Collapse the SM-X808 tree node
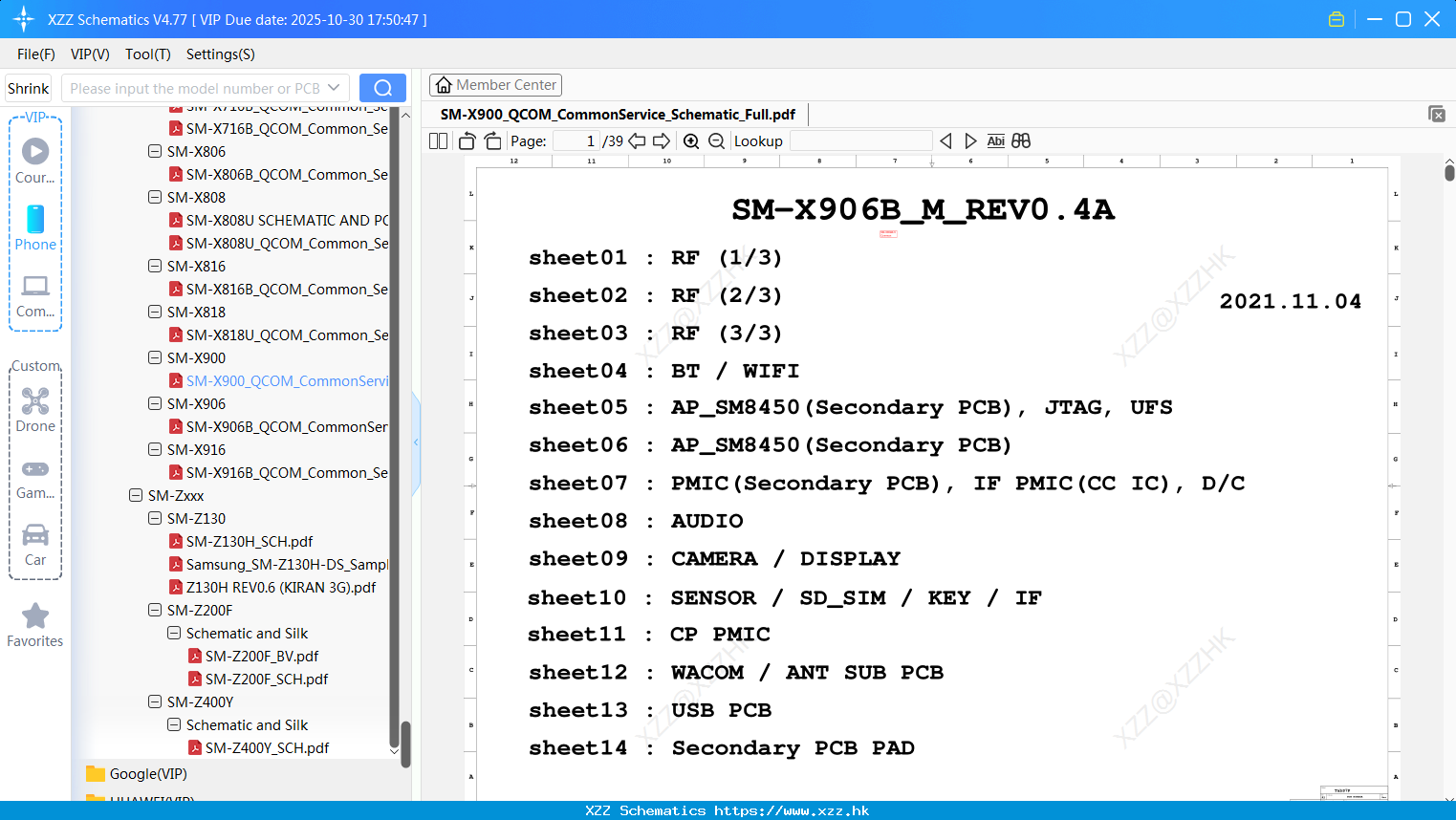The height and width of the screenshot is (820, 1456). pos(155,197)
